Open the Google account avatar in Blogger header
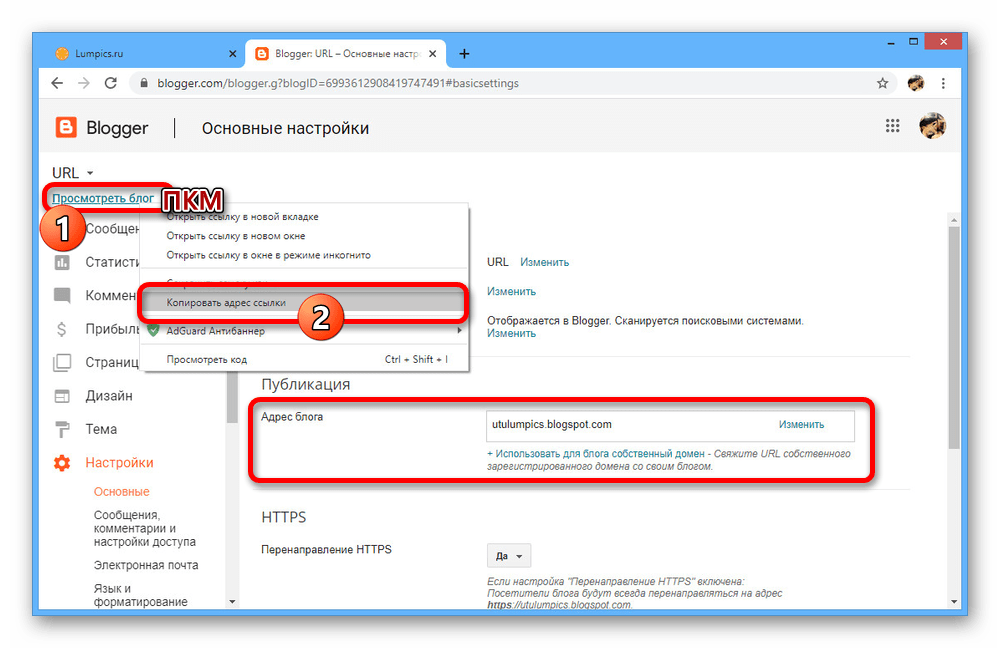Screen dimensions: 1000x648 (932, 126)
